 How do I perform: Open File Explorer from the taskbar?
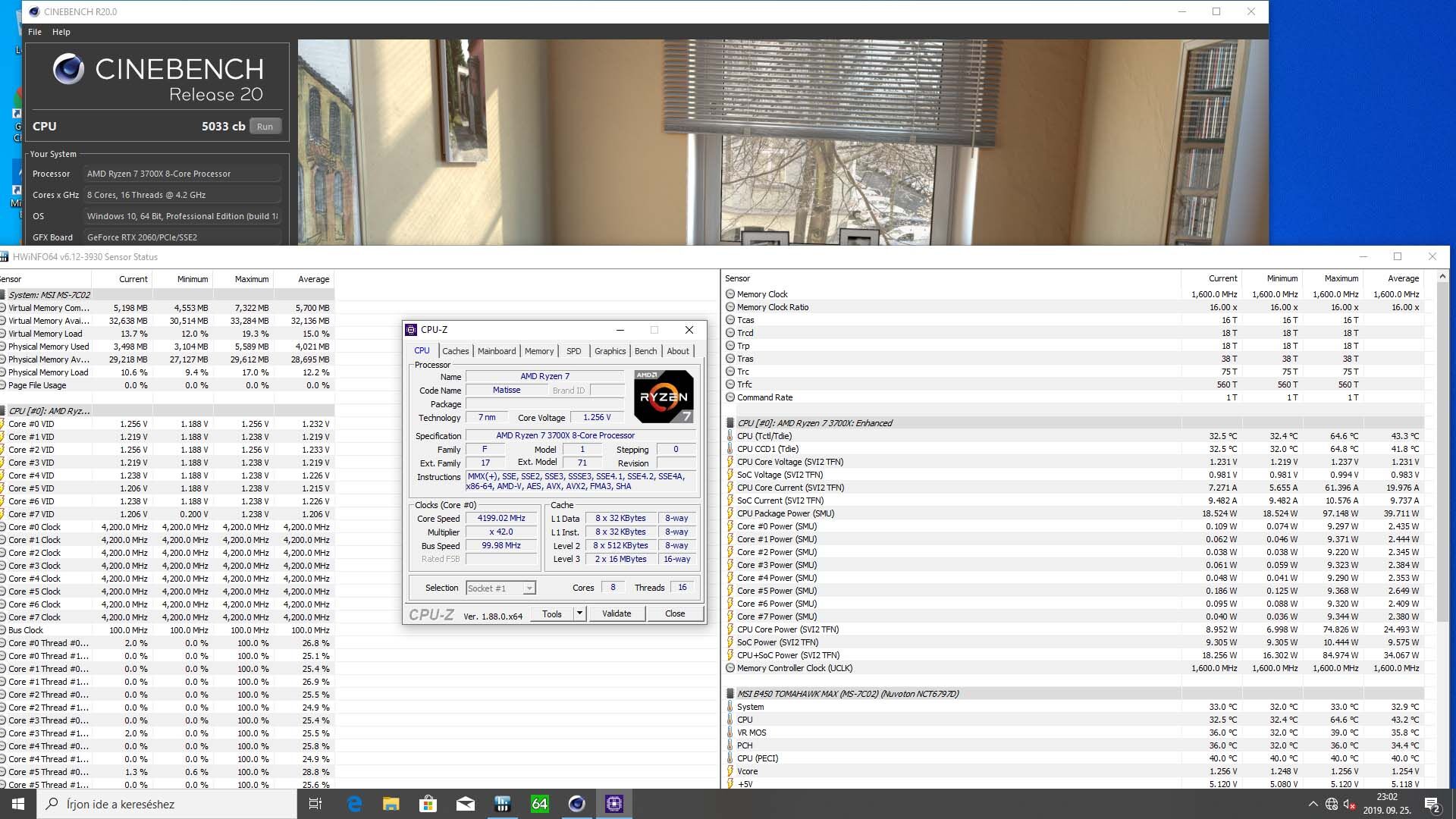pos(391,804)
